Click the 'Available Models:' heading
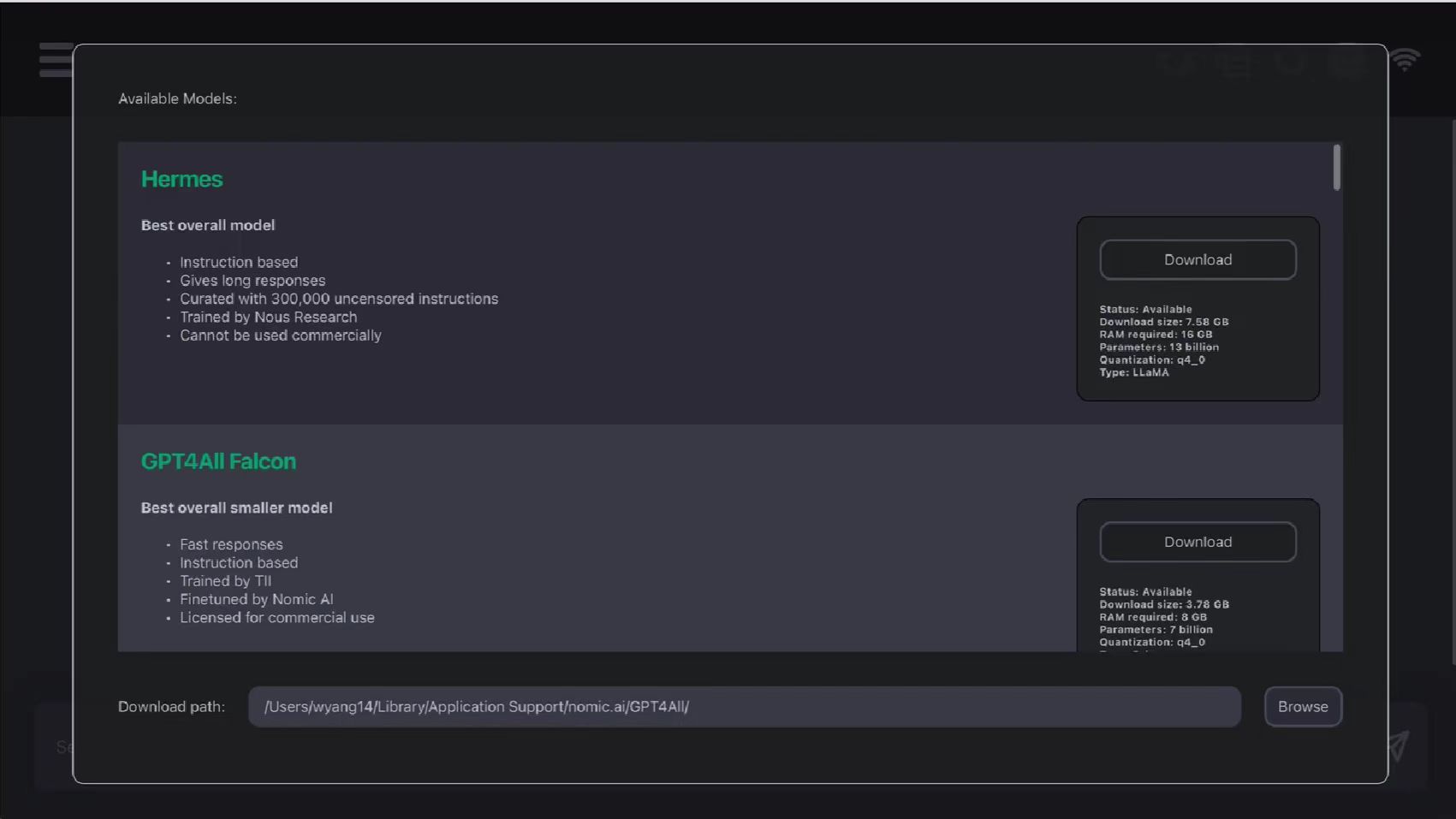 click(177, 98)
